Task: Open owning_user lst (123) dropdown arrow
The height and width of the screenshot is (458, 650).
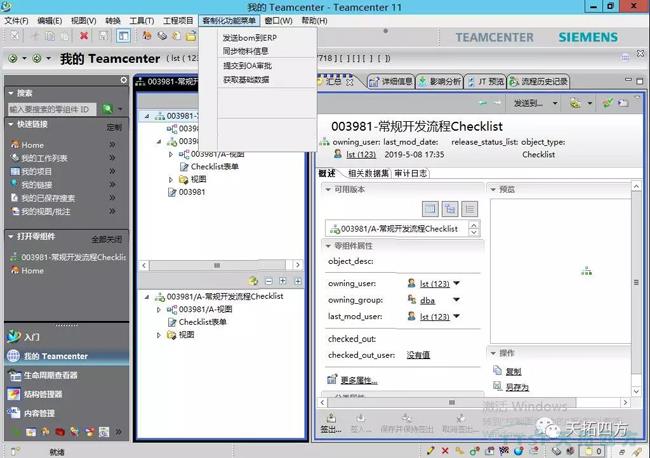Action: pos(456,283)
